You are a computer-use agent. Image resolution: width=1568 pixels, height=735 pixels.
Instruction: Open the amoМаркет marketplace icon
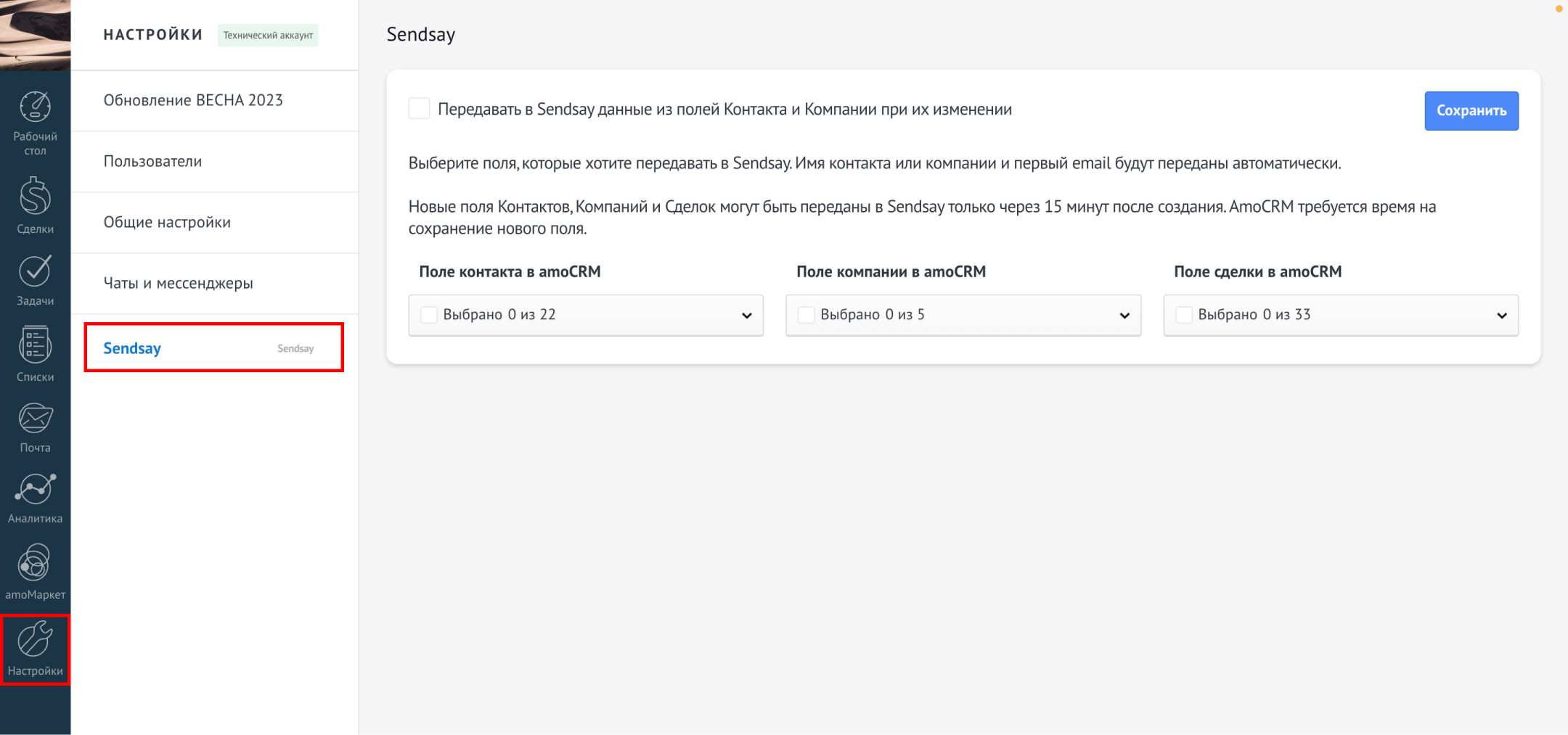click(35, 563)
